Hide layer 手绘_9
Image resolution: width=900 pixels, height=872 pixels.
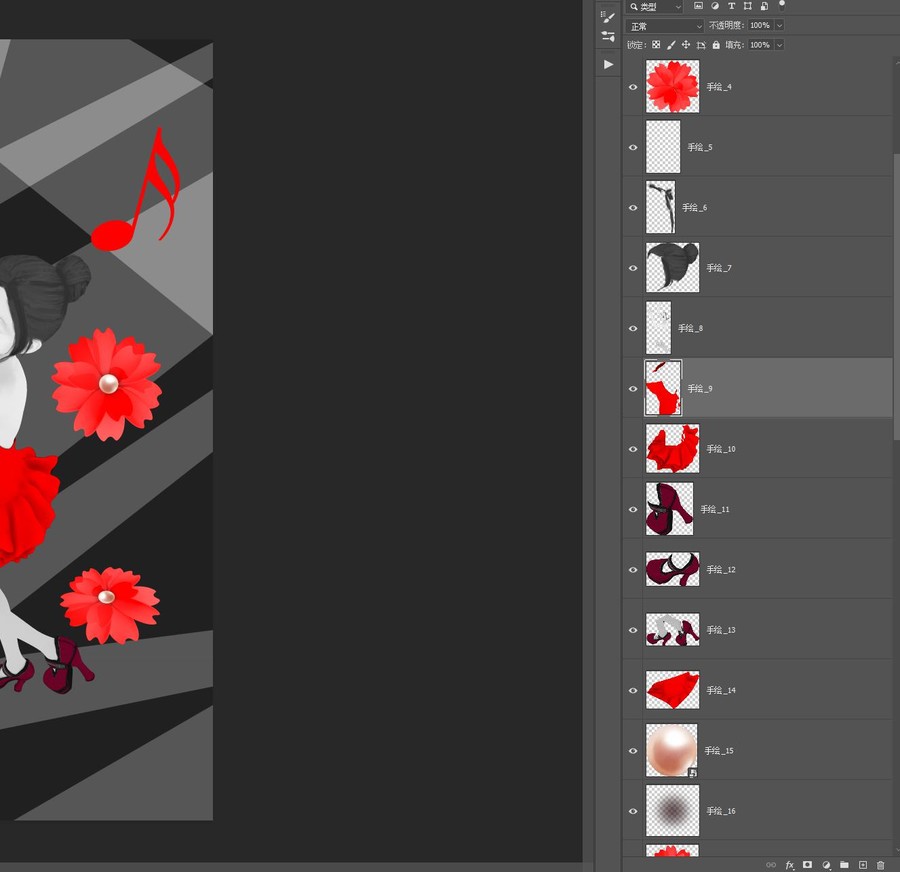[x=633, y=389]
